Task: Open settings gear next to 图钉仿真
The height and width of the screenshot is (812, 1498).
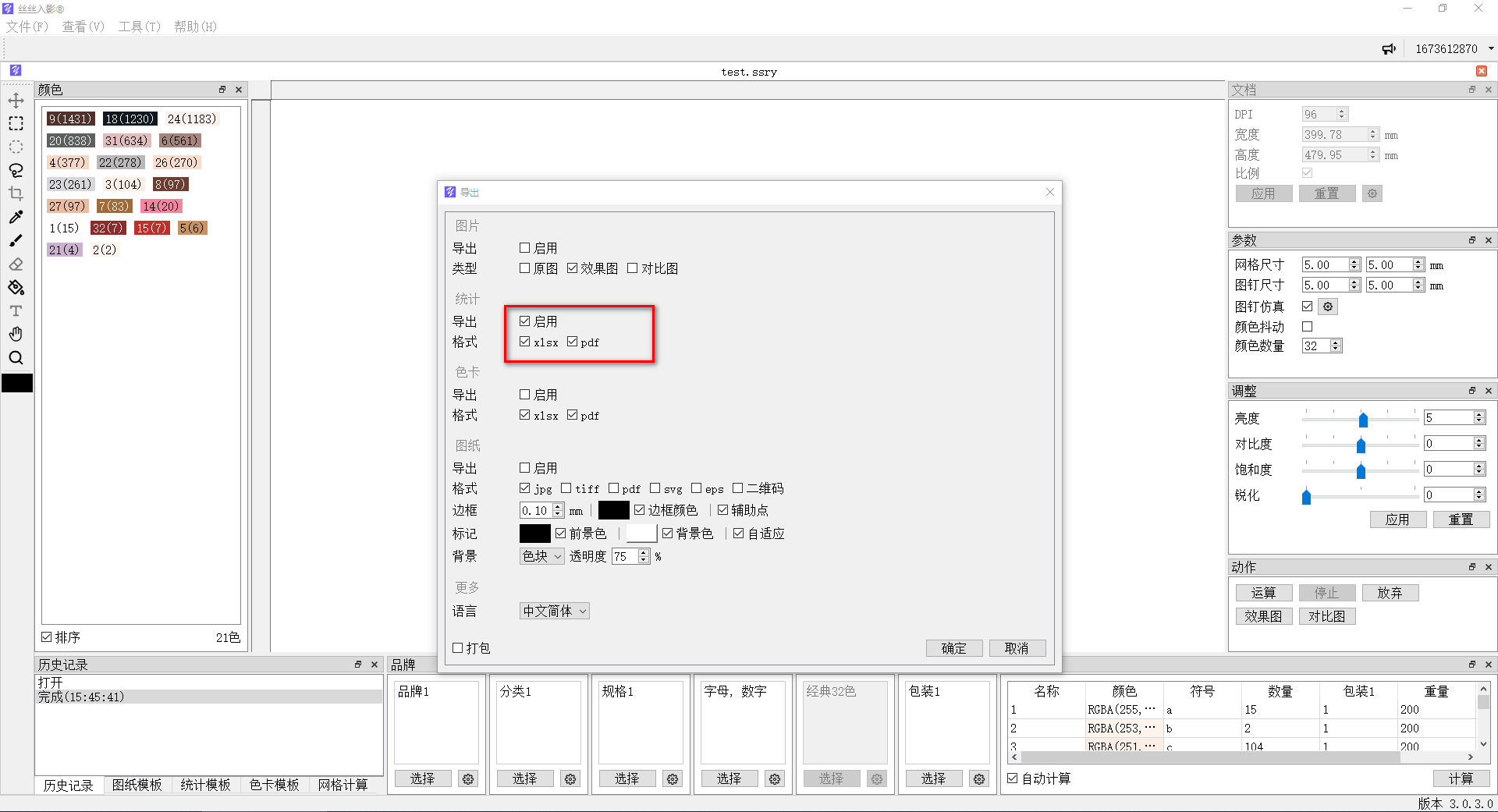Action: point(1328,307)
